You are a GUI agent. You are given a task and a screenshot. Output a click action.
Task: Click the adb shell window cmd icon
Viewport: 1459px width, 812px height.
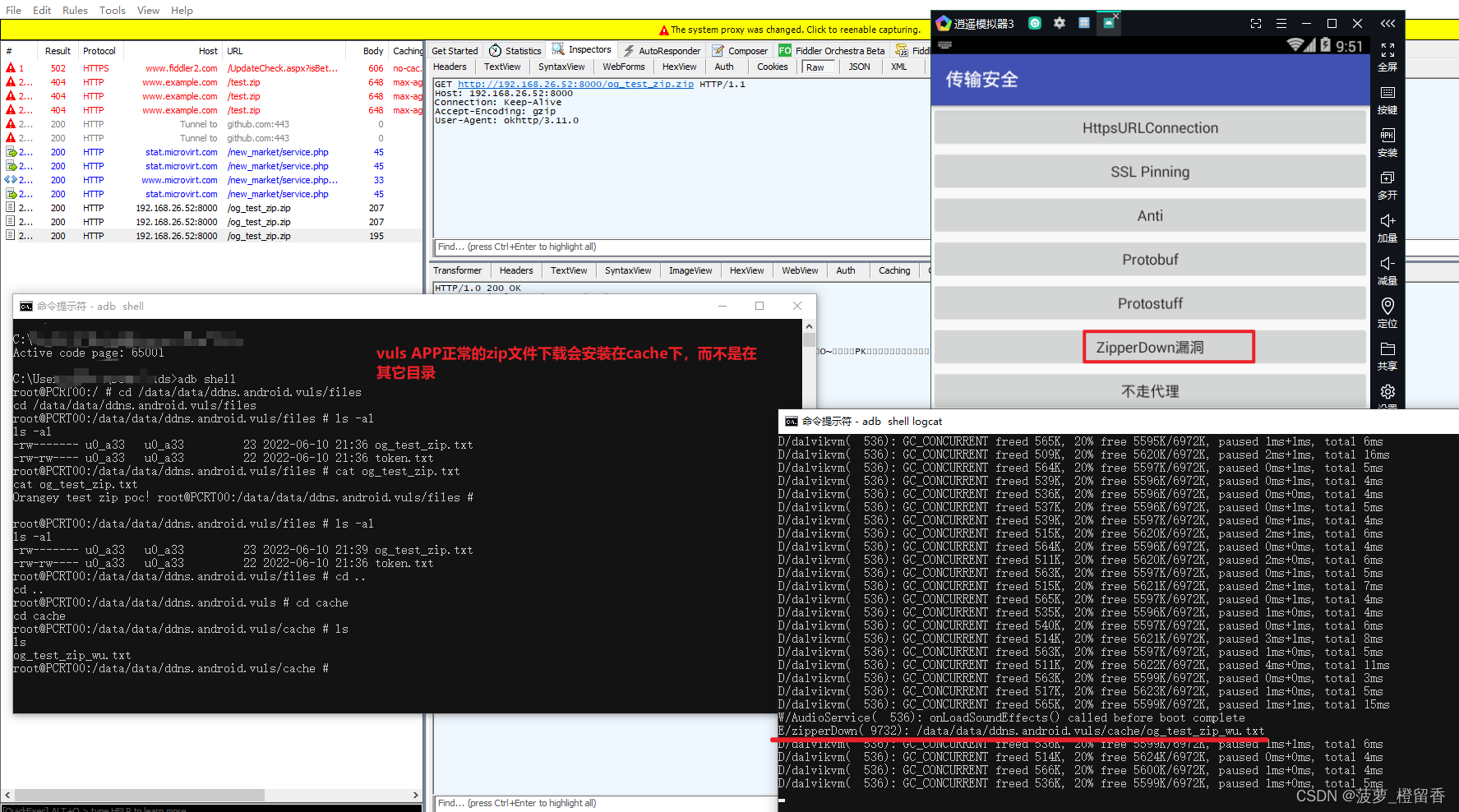(x=26, y=307)
